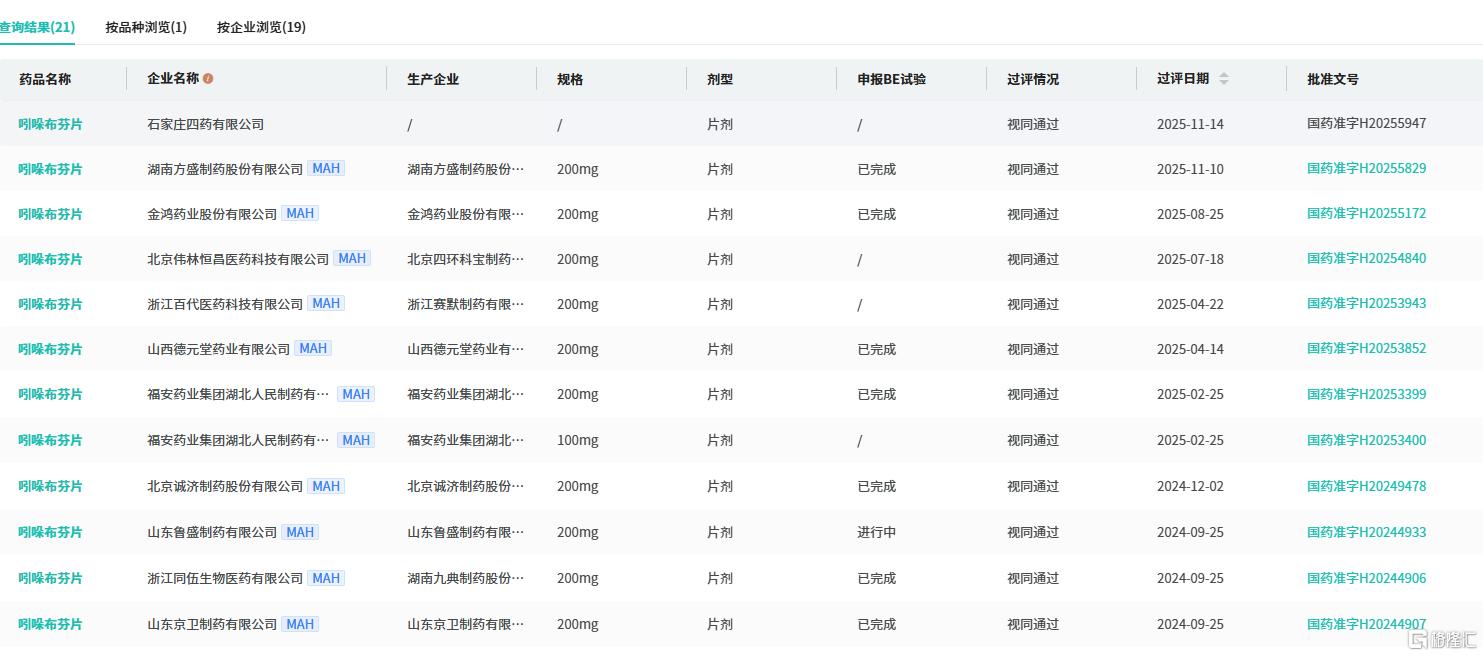The height and width of the screenshot is (656, 1483).
Task: Open approval number 国药准字H20249478
Action: [1366, 486]
